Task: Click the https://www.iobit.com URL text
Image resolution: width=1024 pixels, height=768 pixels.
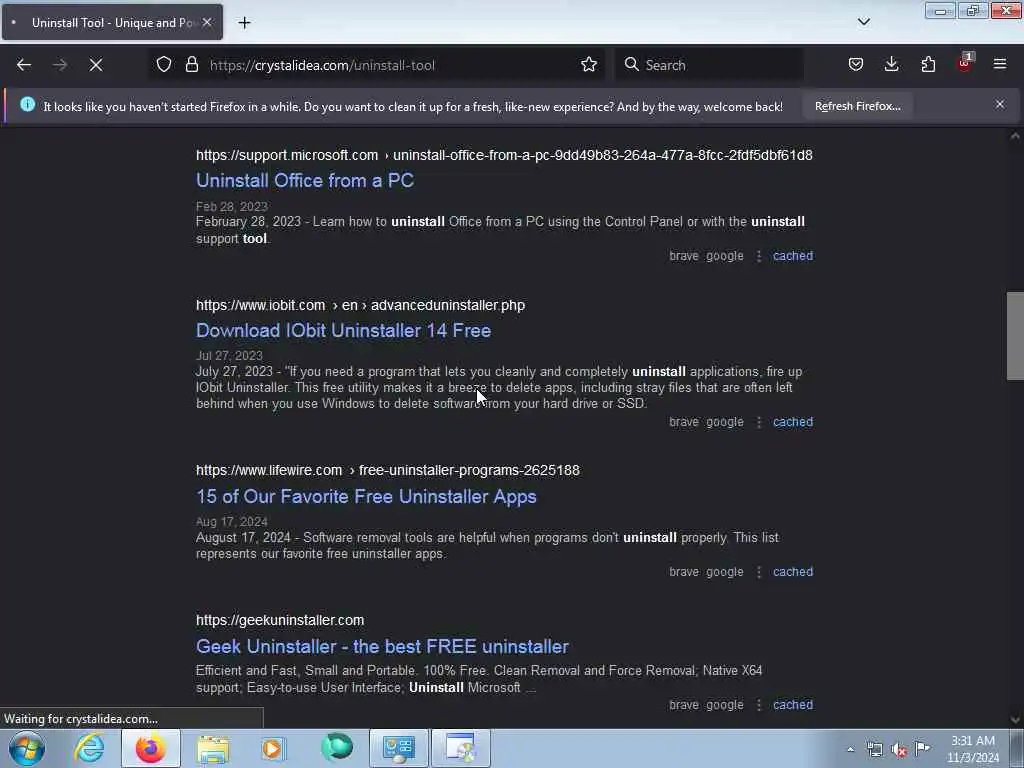Action: (260, 305)
